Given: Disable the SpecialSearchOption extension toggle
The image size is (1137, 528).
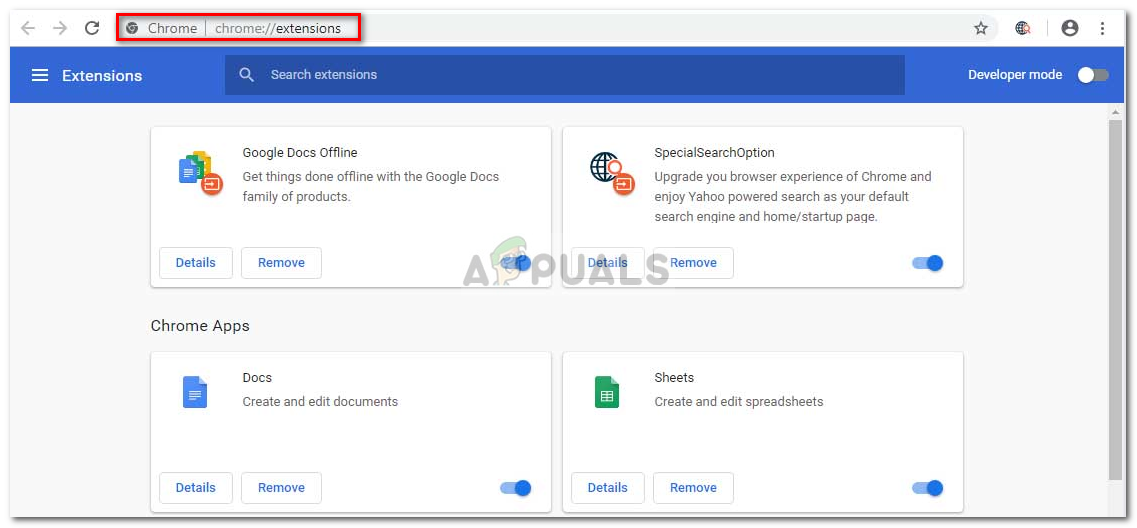Looking at the screenshot, I should click(927, 263).
